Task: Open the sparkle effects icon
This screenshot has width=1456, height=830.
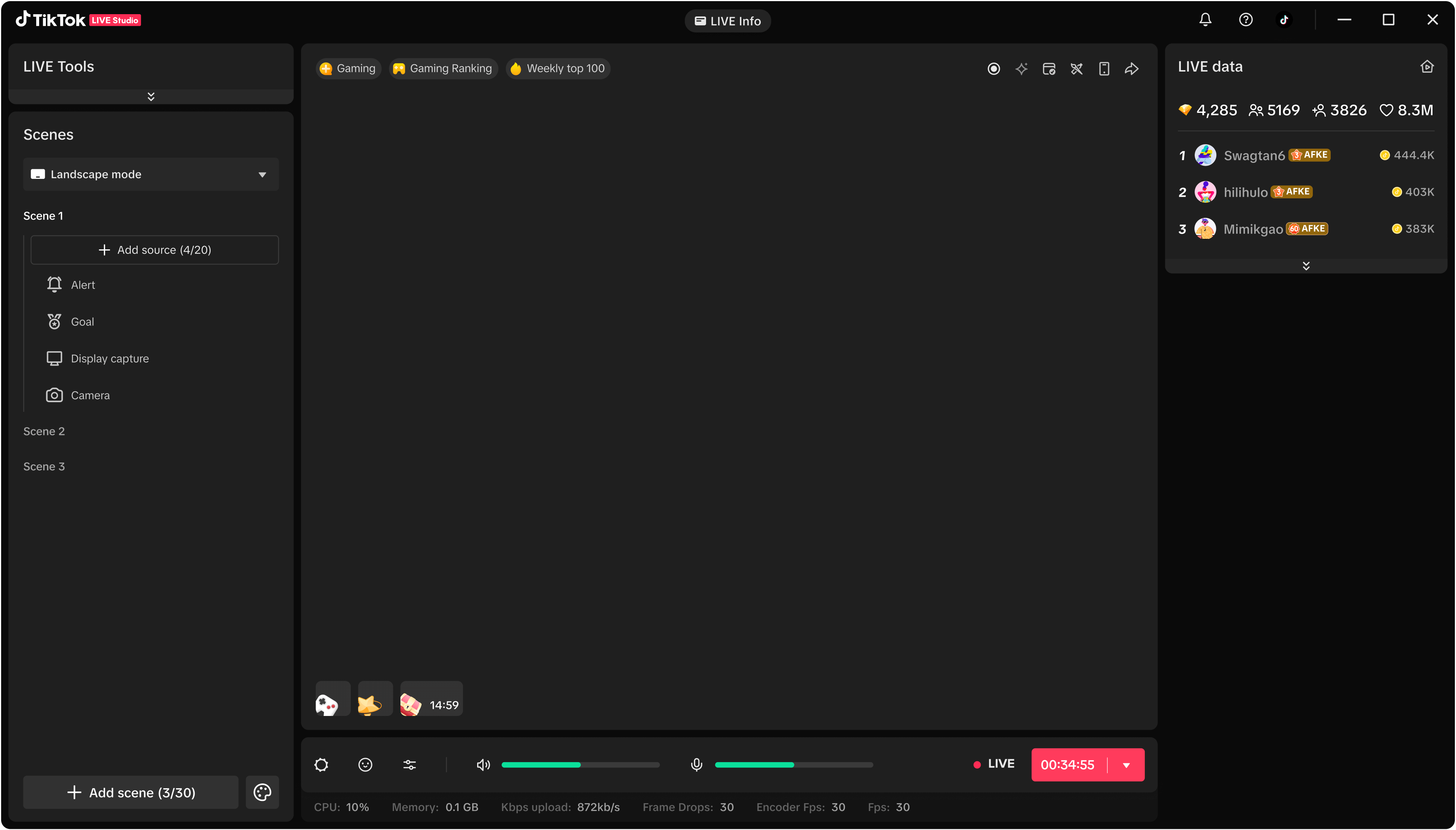Action: click(x=1021, y=69)
